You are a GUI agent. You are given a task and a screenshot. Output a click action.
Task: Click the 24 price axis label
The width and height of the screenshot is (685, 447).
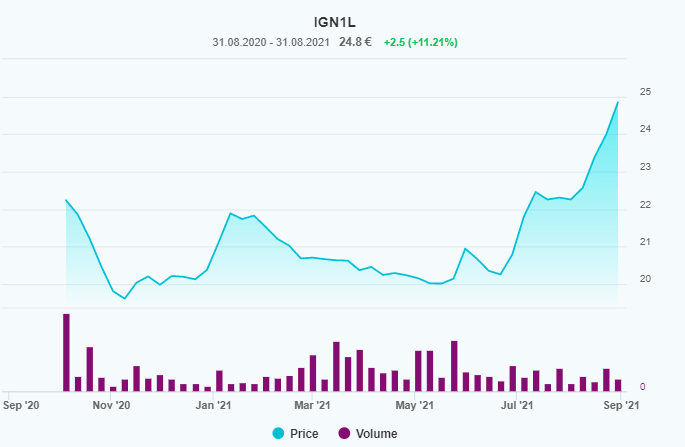pyautogui.click(x=645, y=129)
